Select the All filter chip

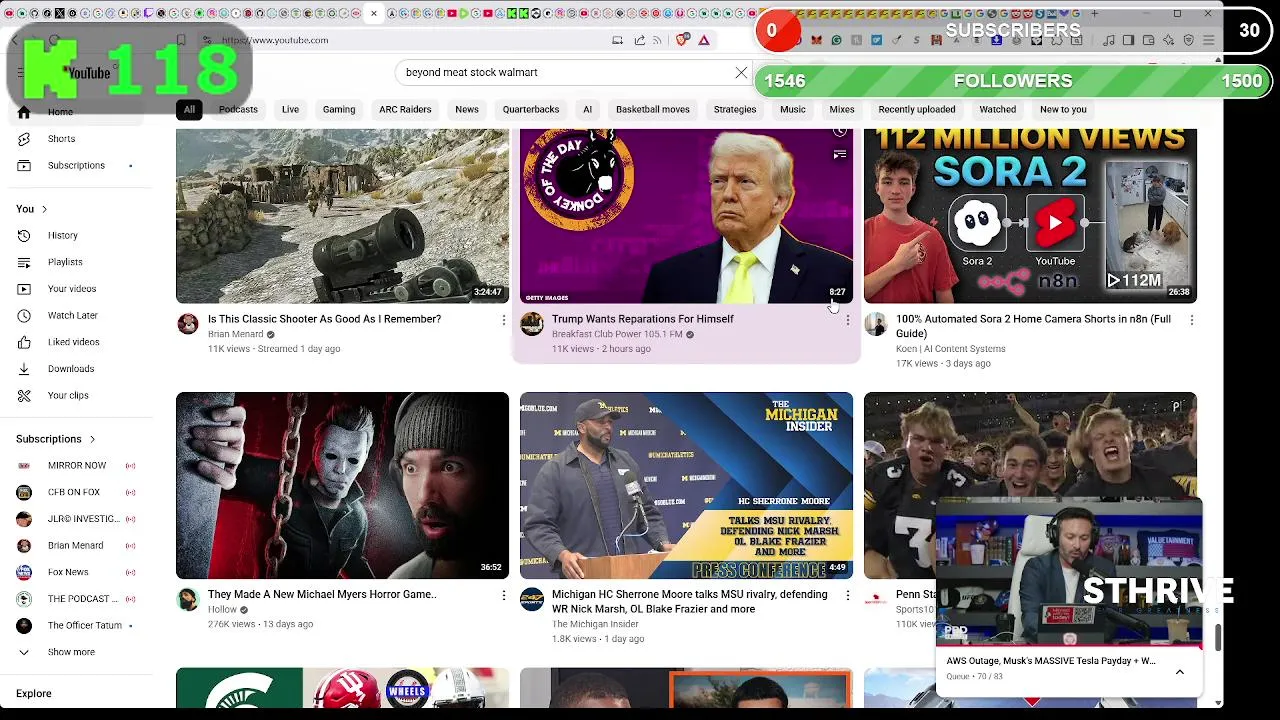tap(189, 110)
